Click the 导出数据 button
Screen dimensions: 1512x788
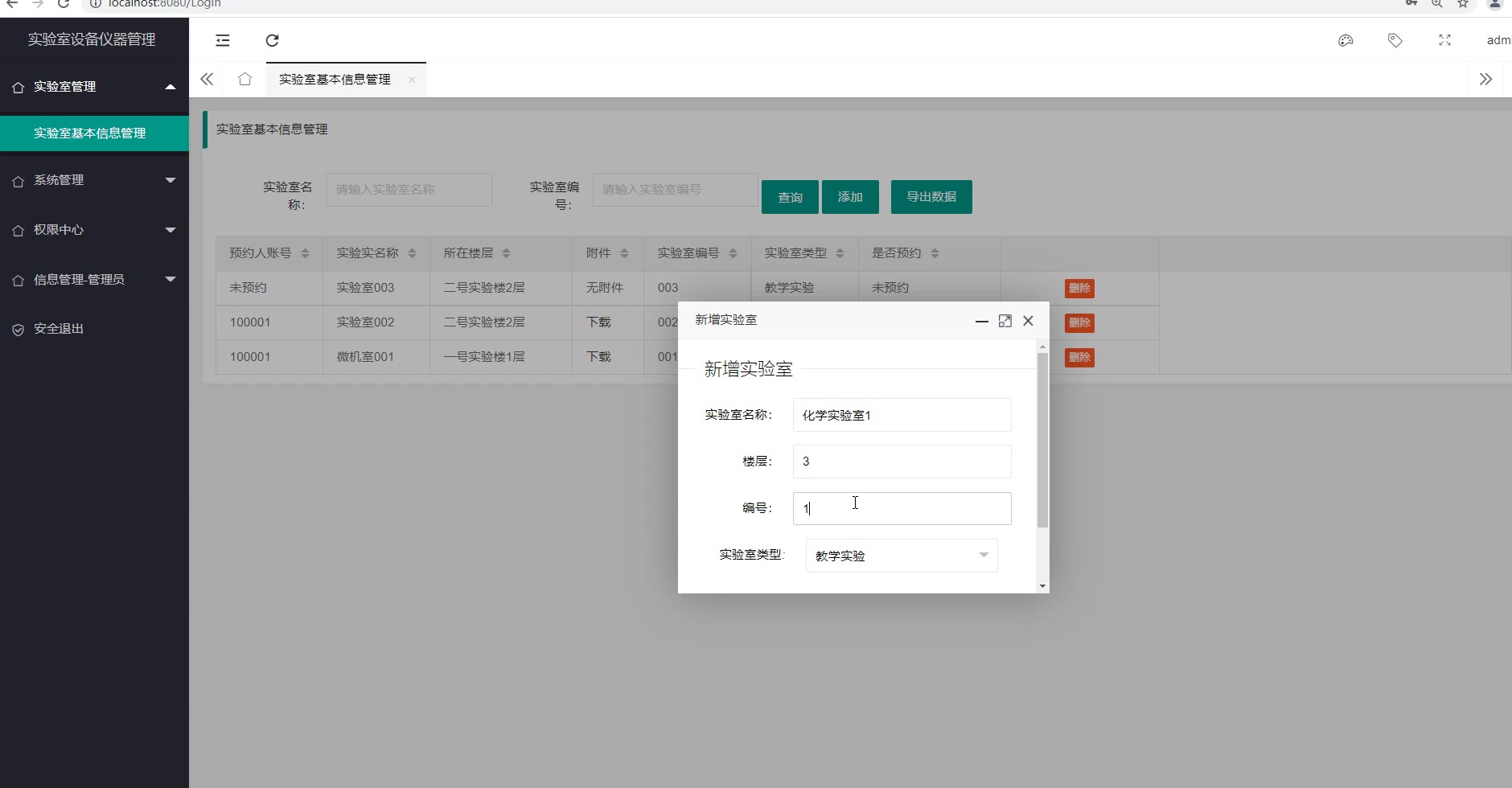pyautogui.click(x=931, y=197)
